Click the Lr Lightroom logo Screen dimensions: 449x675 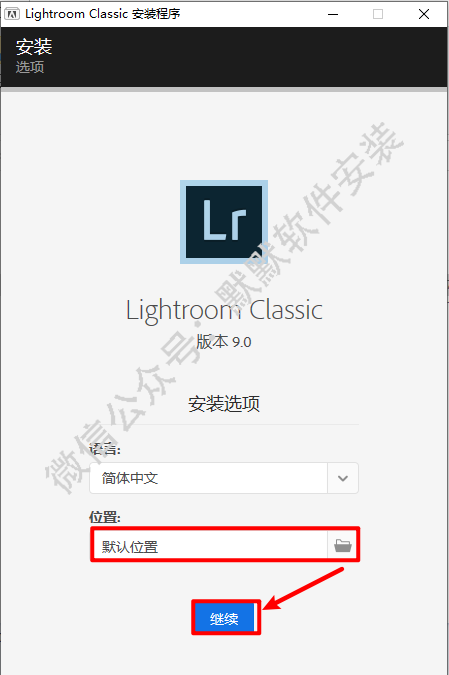(x=224, y=222)
